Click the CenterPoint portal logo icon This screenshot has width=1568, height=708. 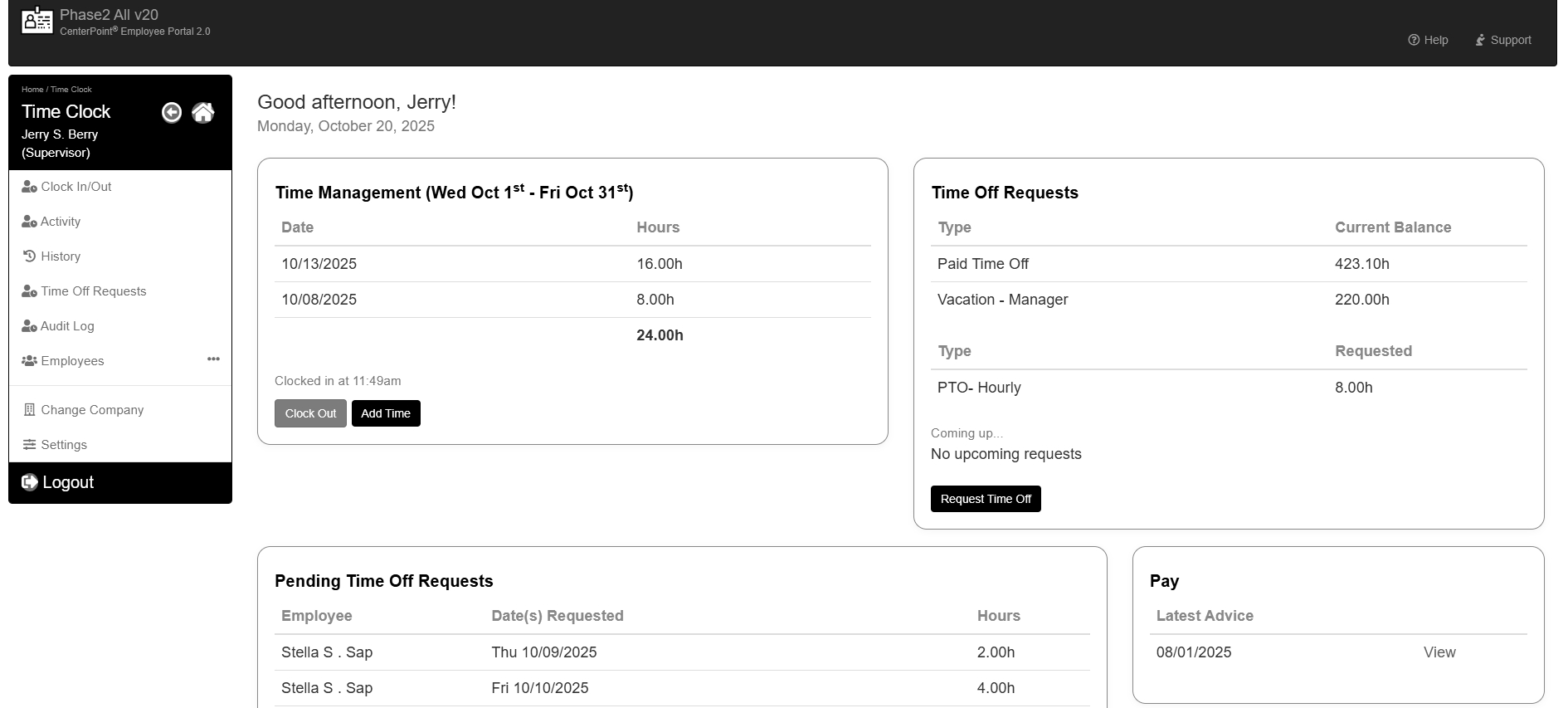tap(37, 21)
